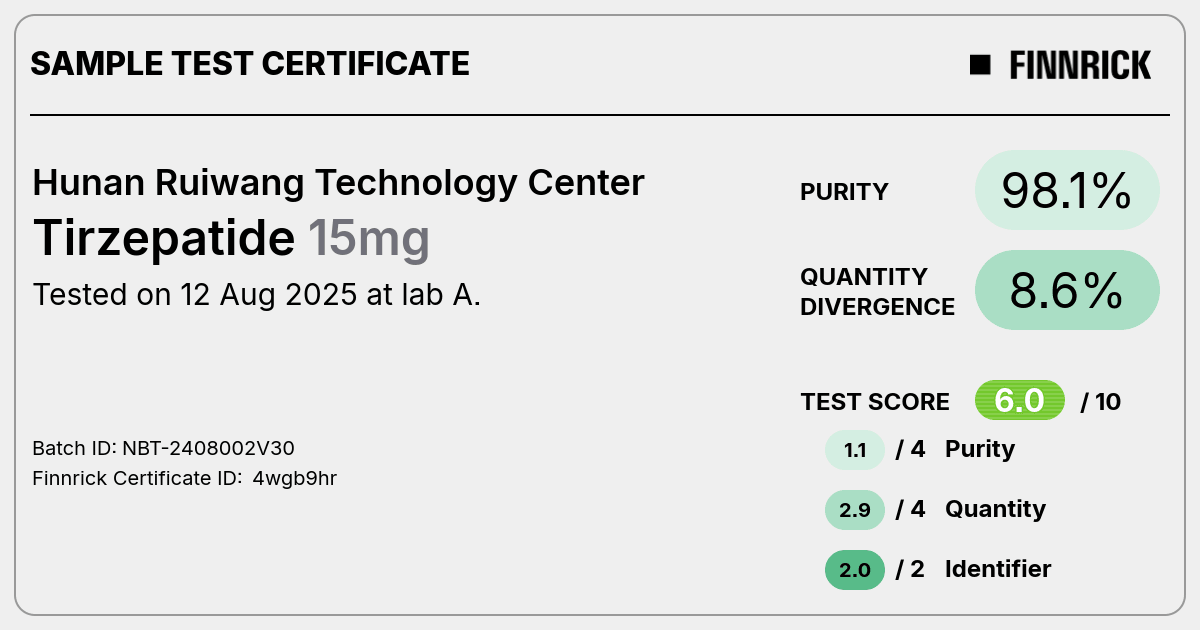Click the Identifier score label
Viewport: 1200px width, 630px height.
[x=998, y=569]
